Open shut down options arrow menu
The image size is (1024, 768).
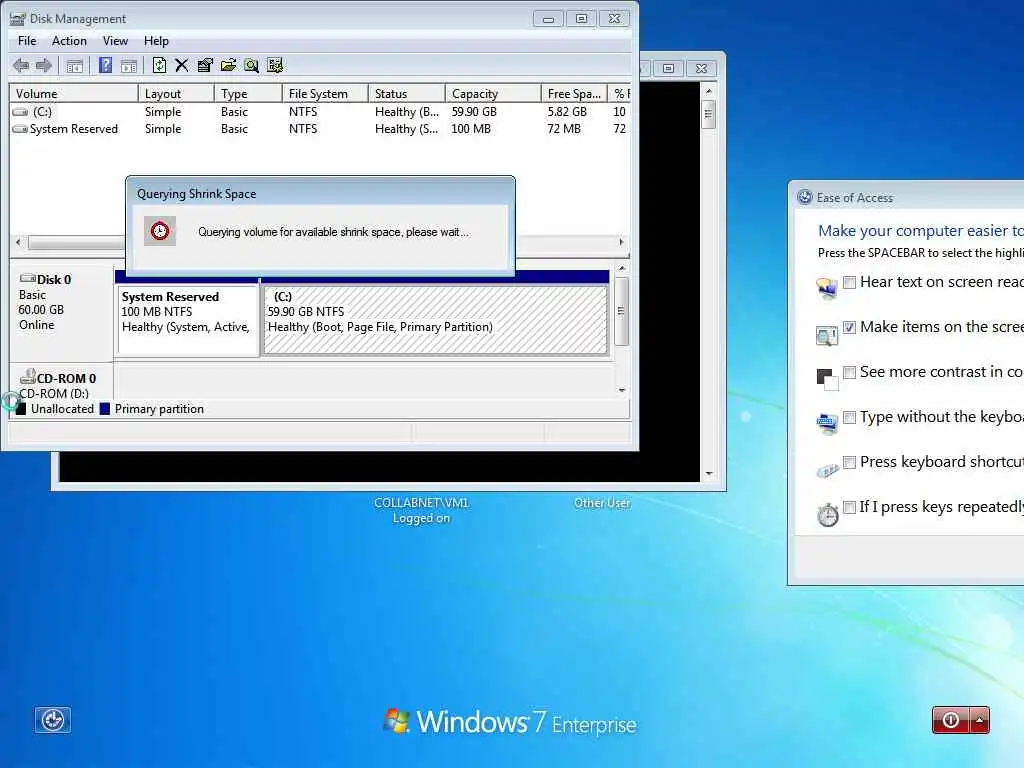click(x=980, y=720)
